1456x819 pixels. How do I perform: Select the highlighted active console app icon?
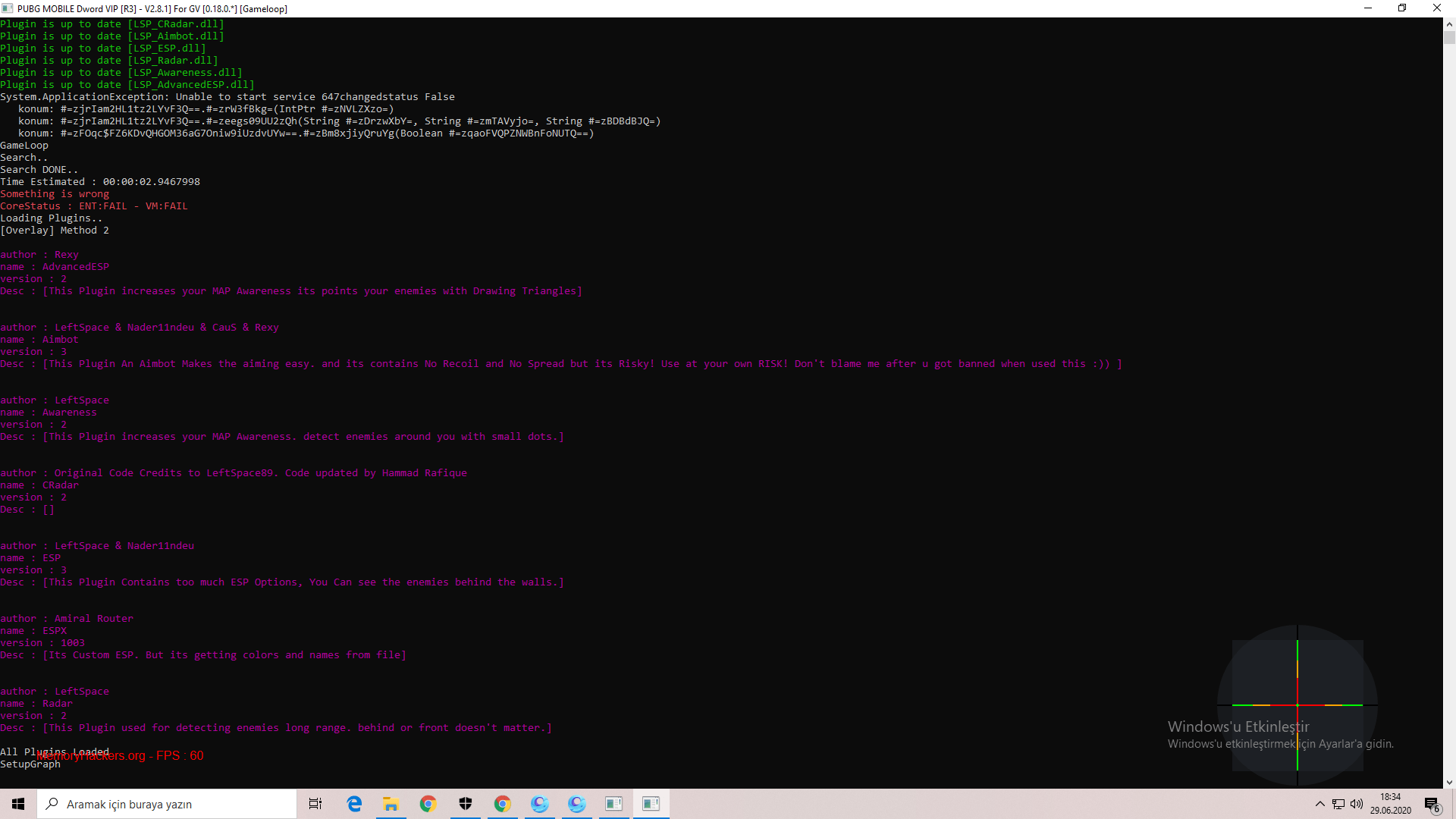651,804
